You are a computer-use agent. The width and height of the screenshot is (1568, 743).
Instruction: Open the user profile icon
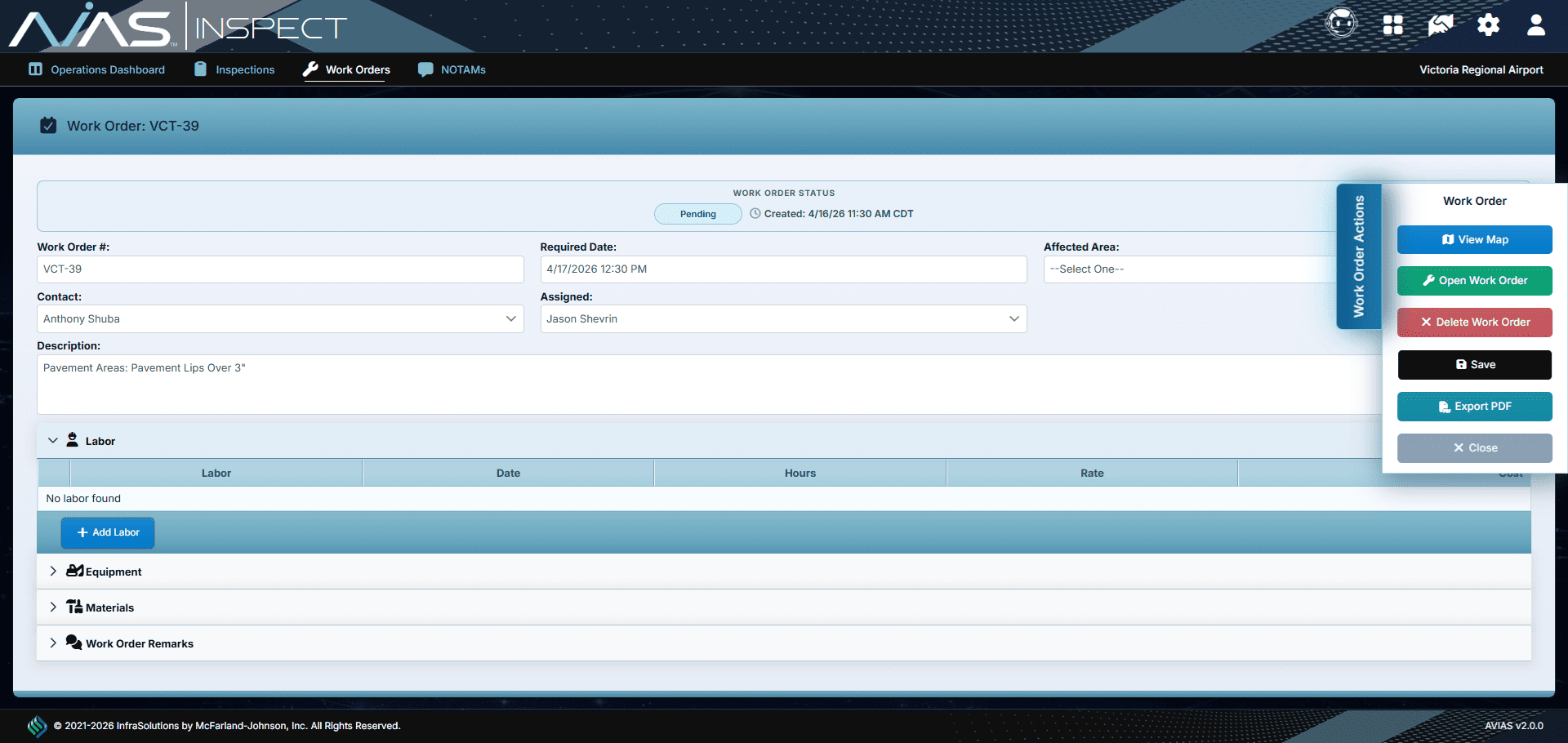tap(1536, 25)
